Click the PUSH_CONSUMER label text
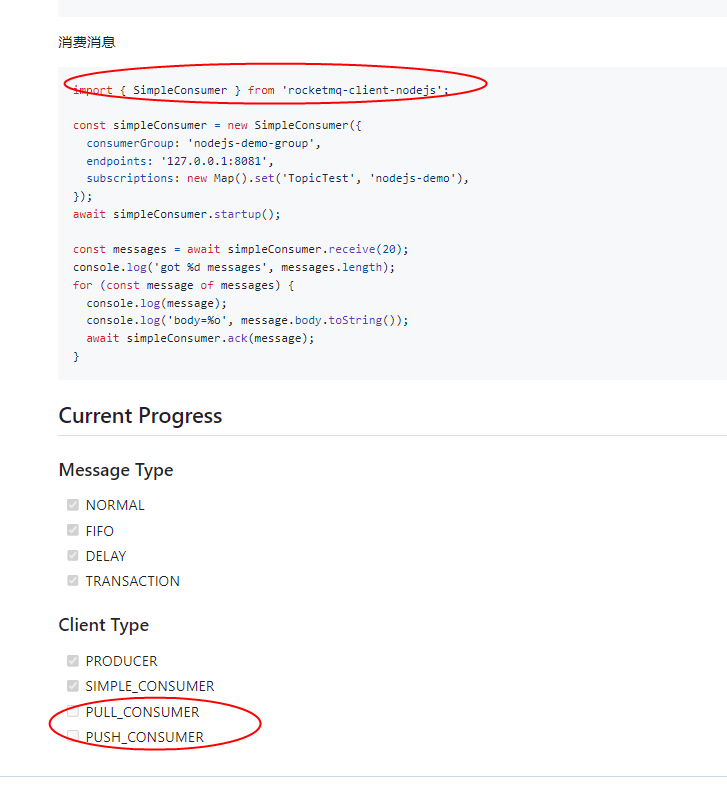727x794 pixels. click(x=145, y=737)
